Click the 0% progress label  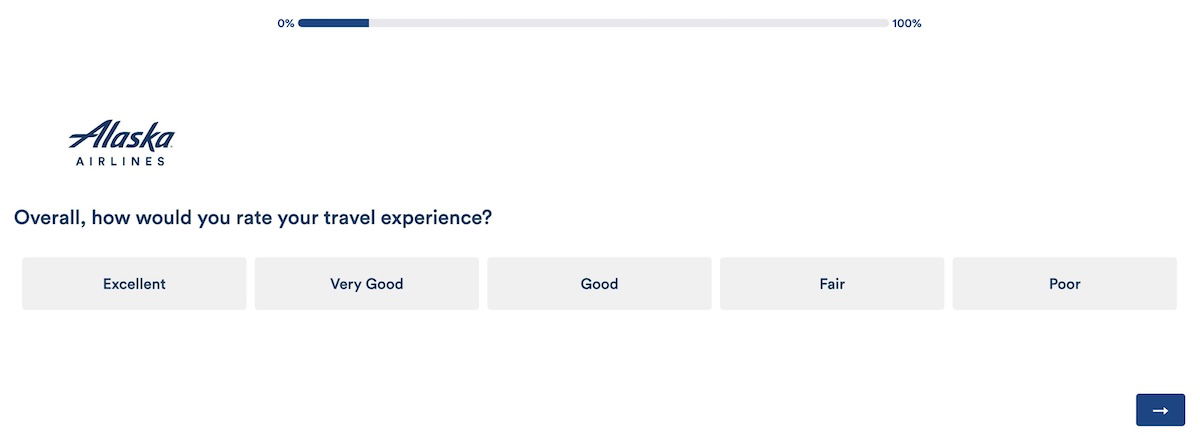click(286, 23)
